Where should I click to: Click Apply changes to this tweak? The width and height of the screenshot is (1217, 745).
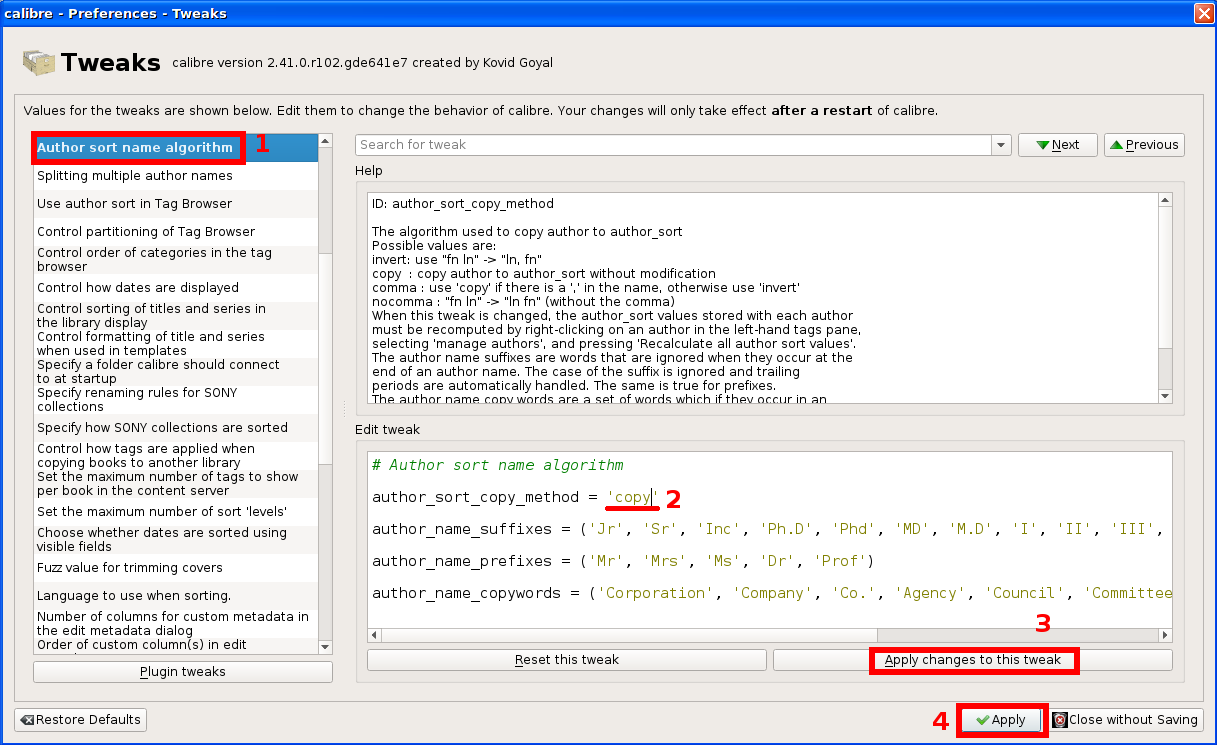[x=973, y=660]
